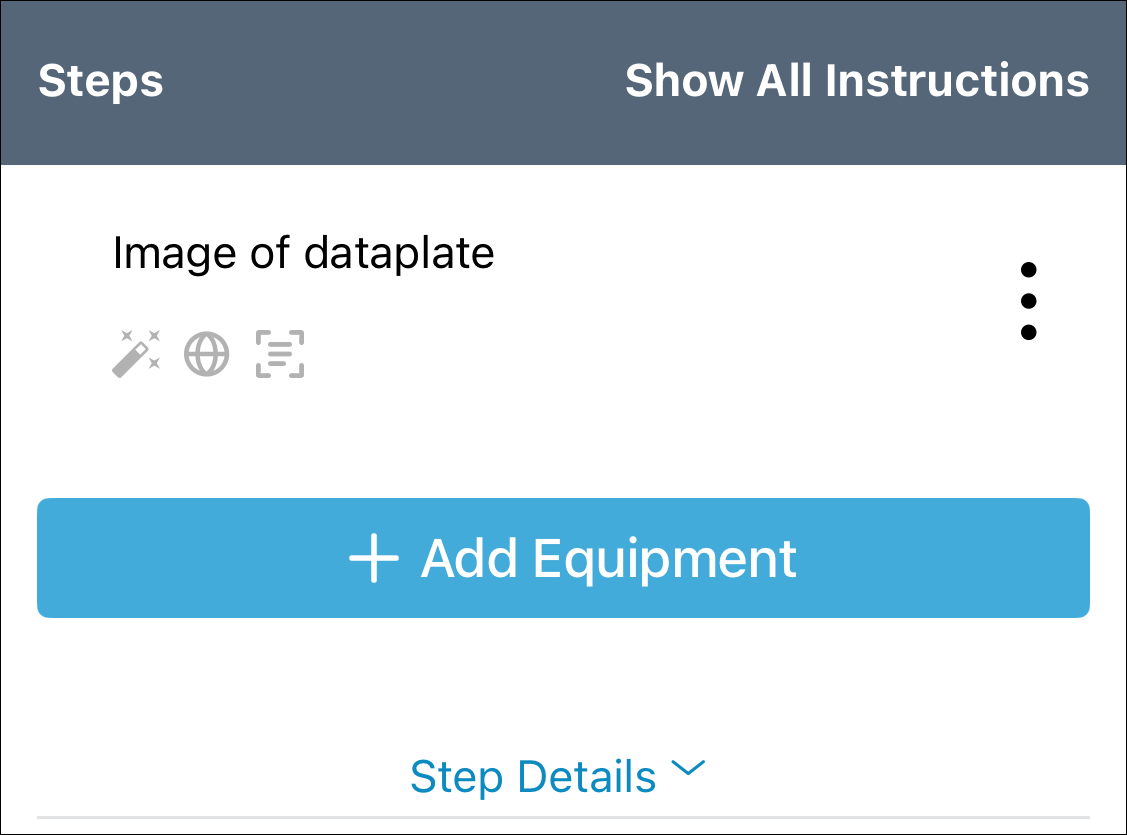Click the plus icon on Add Equipment button
This screenshot has width=1127, height=835.
373,558
